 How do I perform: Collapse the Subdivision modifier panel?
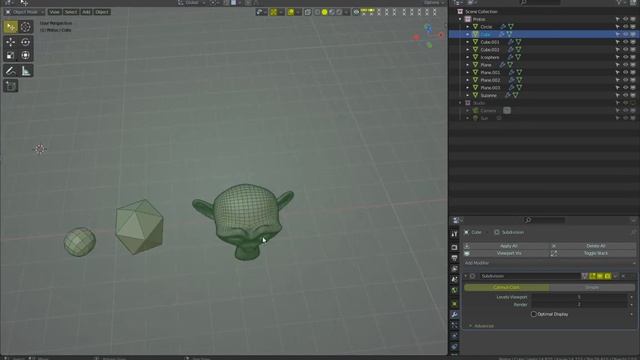tap(466, 276)
